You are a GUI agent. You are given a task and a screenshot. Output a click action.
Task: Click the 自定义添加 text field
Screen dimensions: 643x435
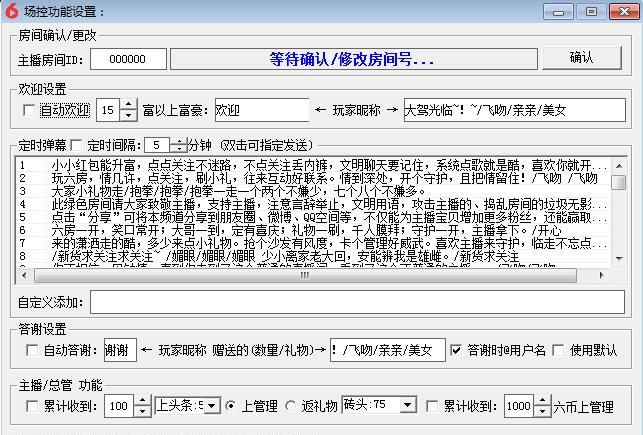click(357, 302)
